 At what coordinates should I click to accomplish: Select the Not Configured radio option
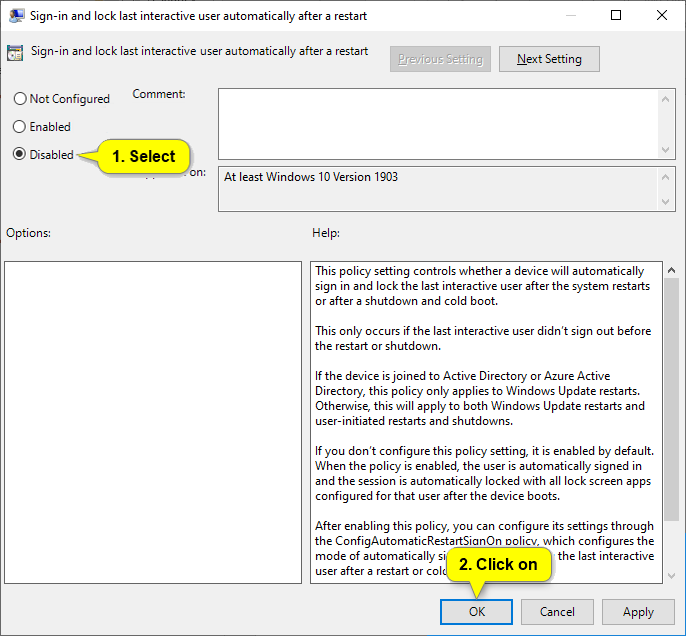tap(19, 99)
